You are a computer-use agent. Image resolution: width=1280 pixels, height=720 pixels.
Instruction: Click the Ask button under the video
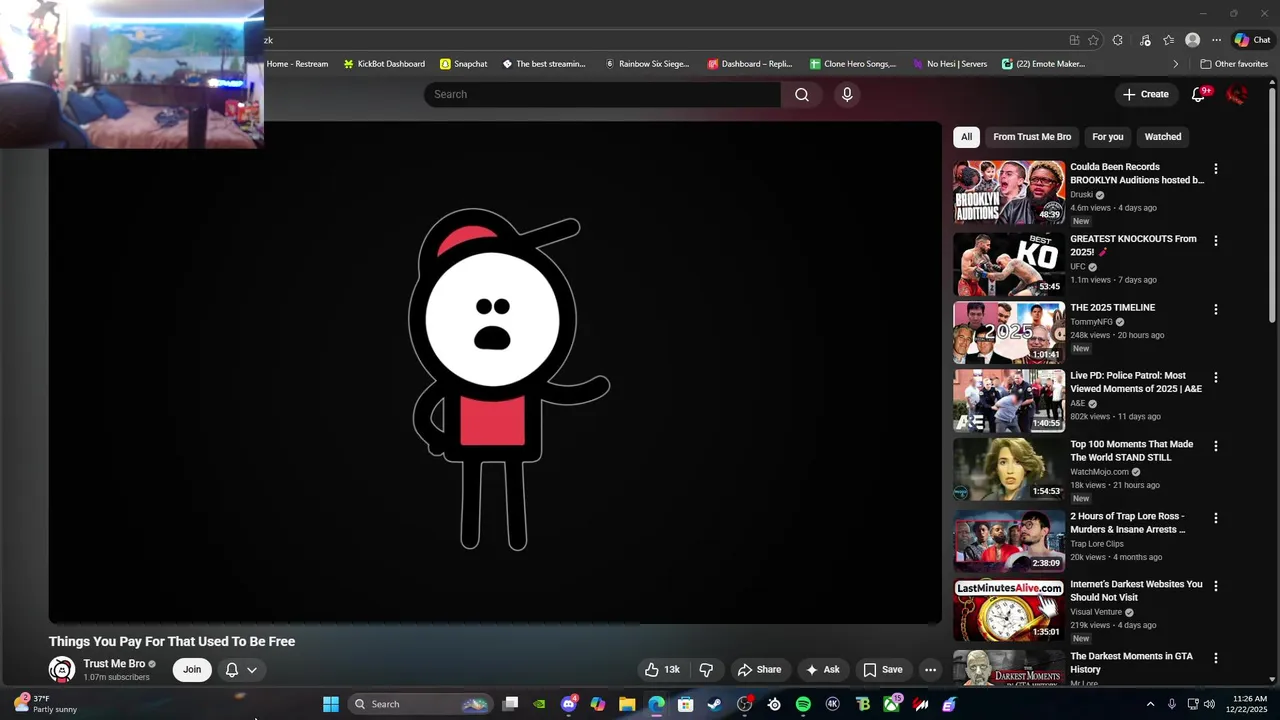click(x=822, y=670)
